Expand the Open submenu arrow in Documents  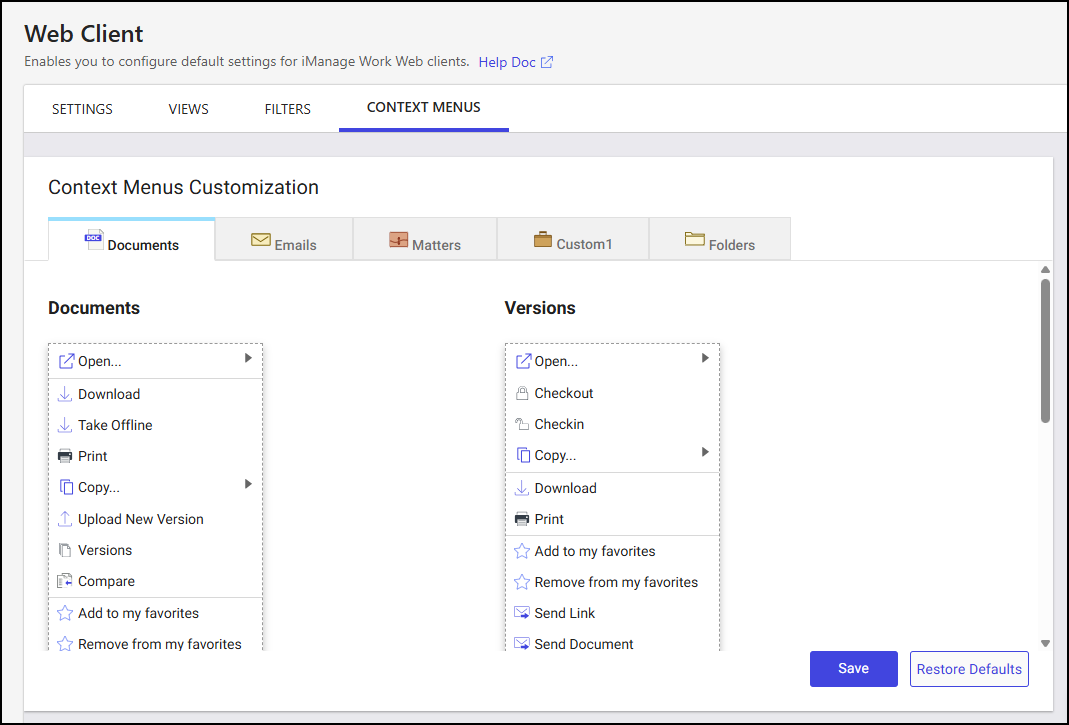pyautogui.click(x=248, y=358)
